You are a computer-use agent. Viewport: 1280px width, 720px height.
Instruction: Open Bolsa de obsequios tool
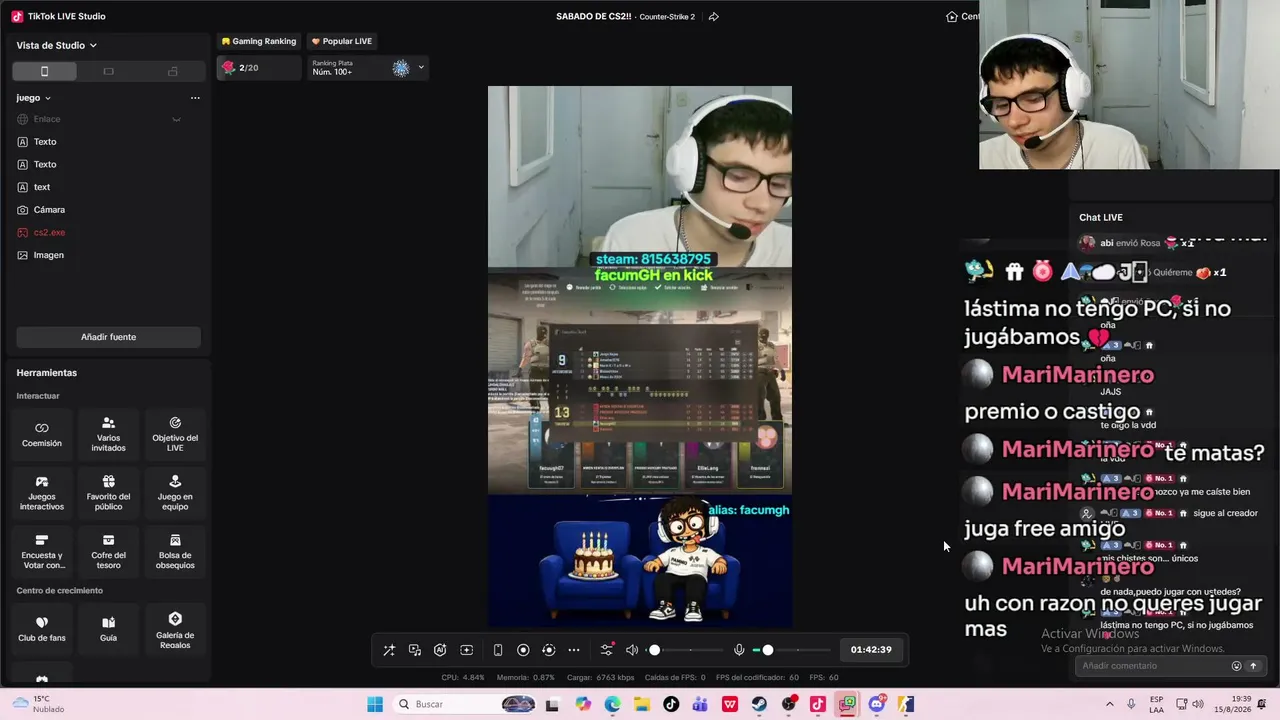tap(175, 552)
